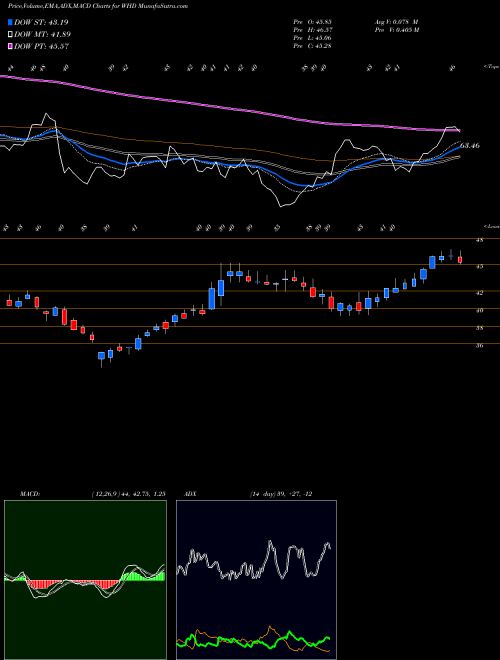Click the 'MACD:' panel heading

(30, 494)
